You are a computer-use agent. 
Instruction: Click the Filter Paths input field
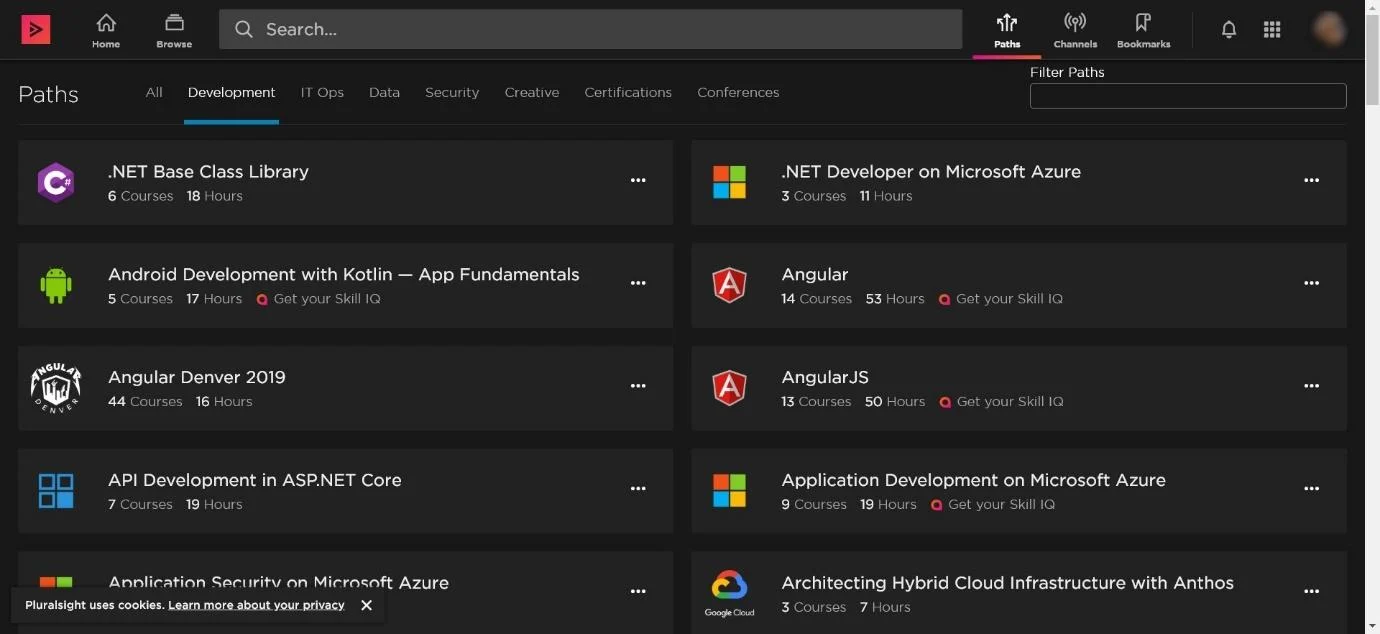coord(1188,96)
